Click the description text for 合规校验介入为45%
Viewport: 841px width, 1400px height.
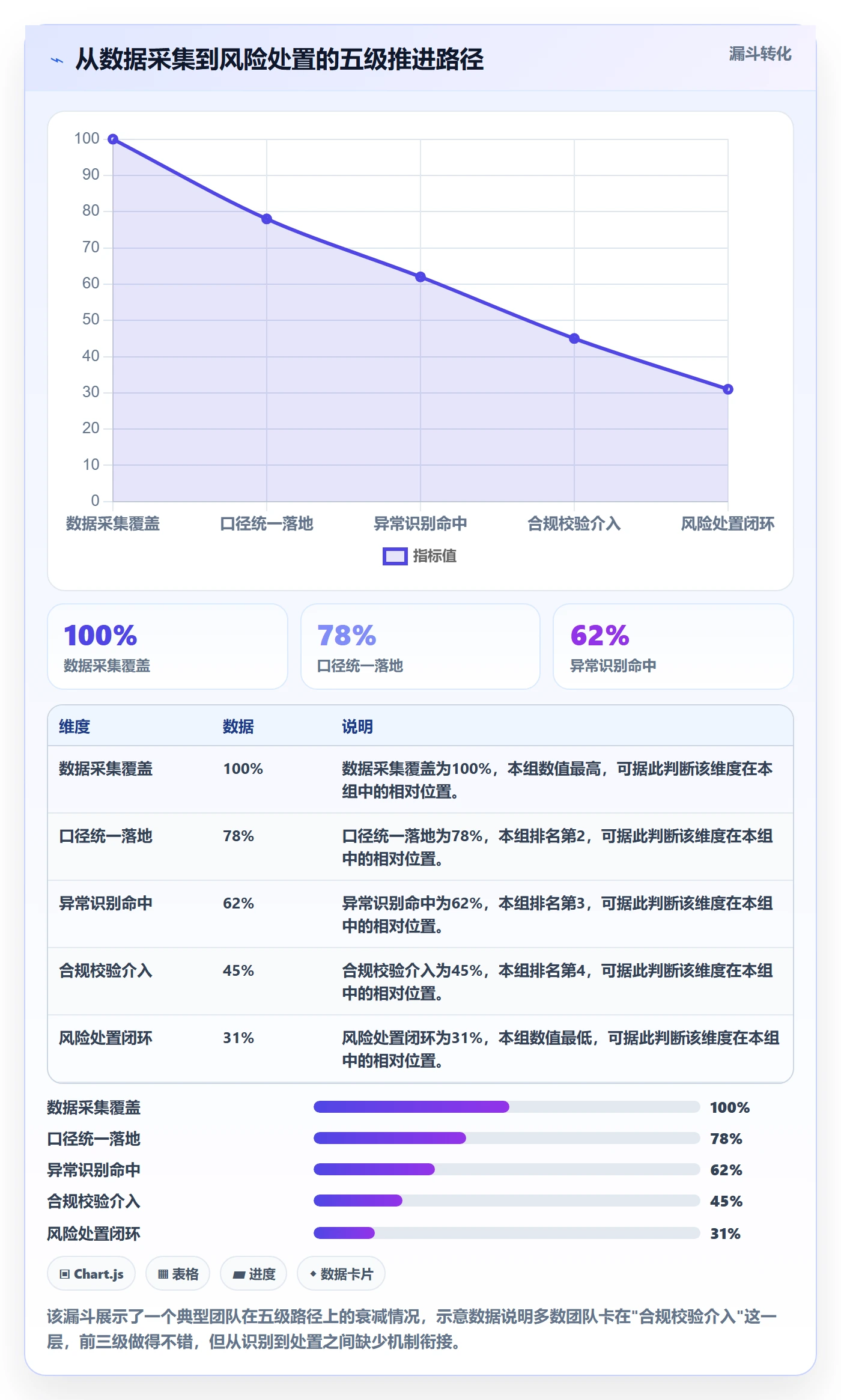pos(557,982)
